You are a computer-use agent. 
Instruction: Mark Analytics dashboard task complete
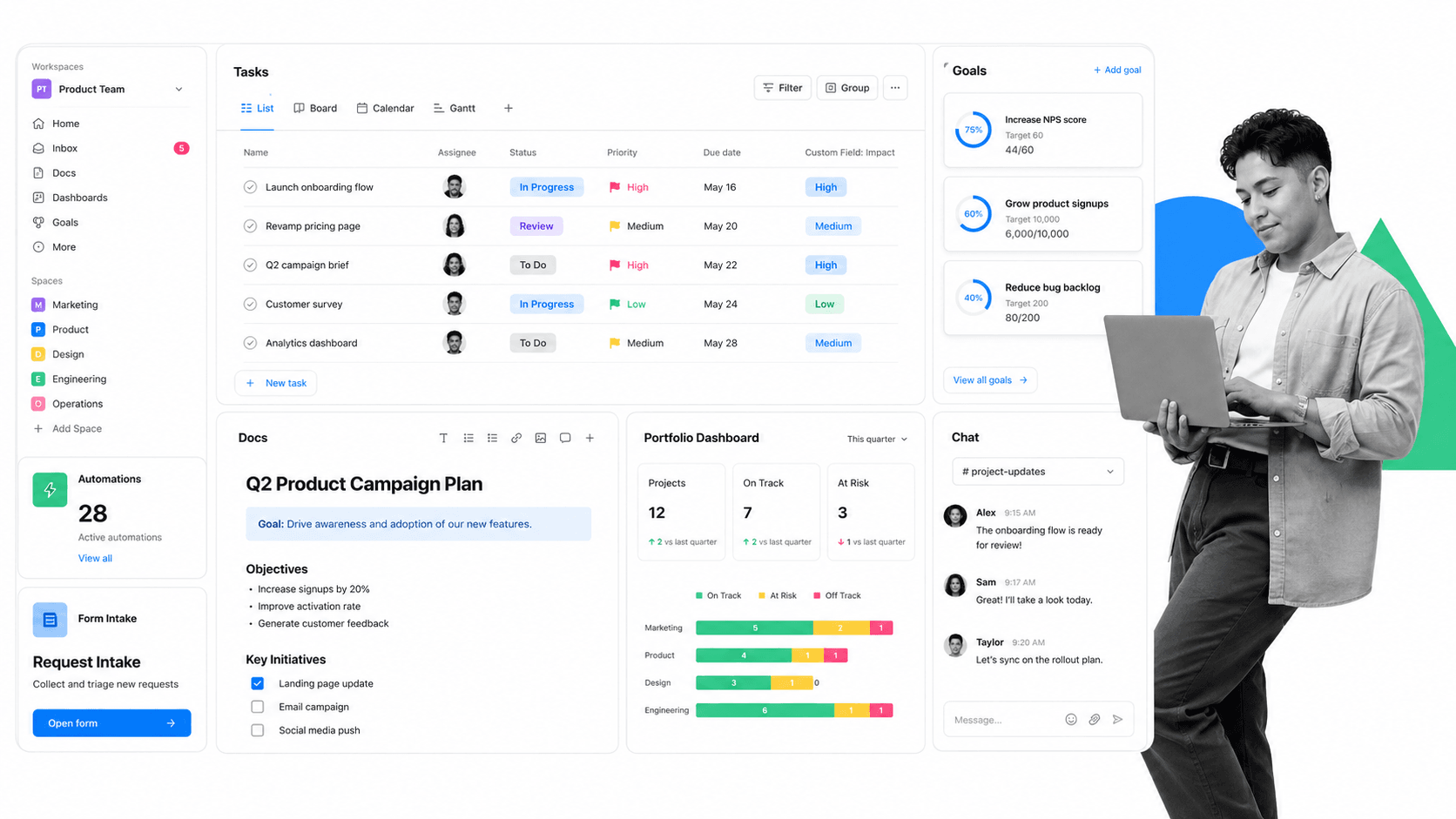pos(250,343)
